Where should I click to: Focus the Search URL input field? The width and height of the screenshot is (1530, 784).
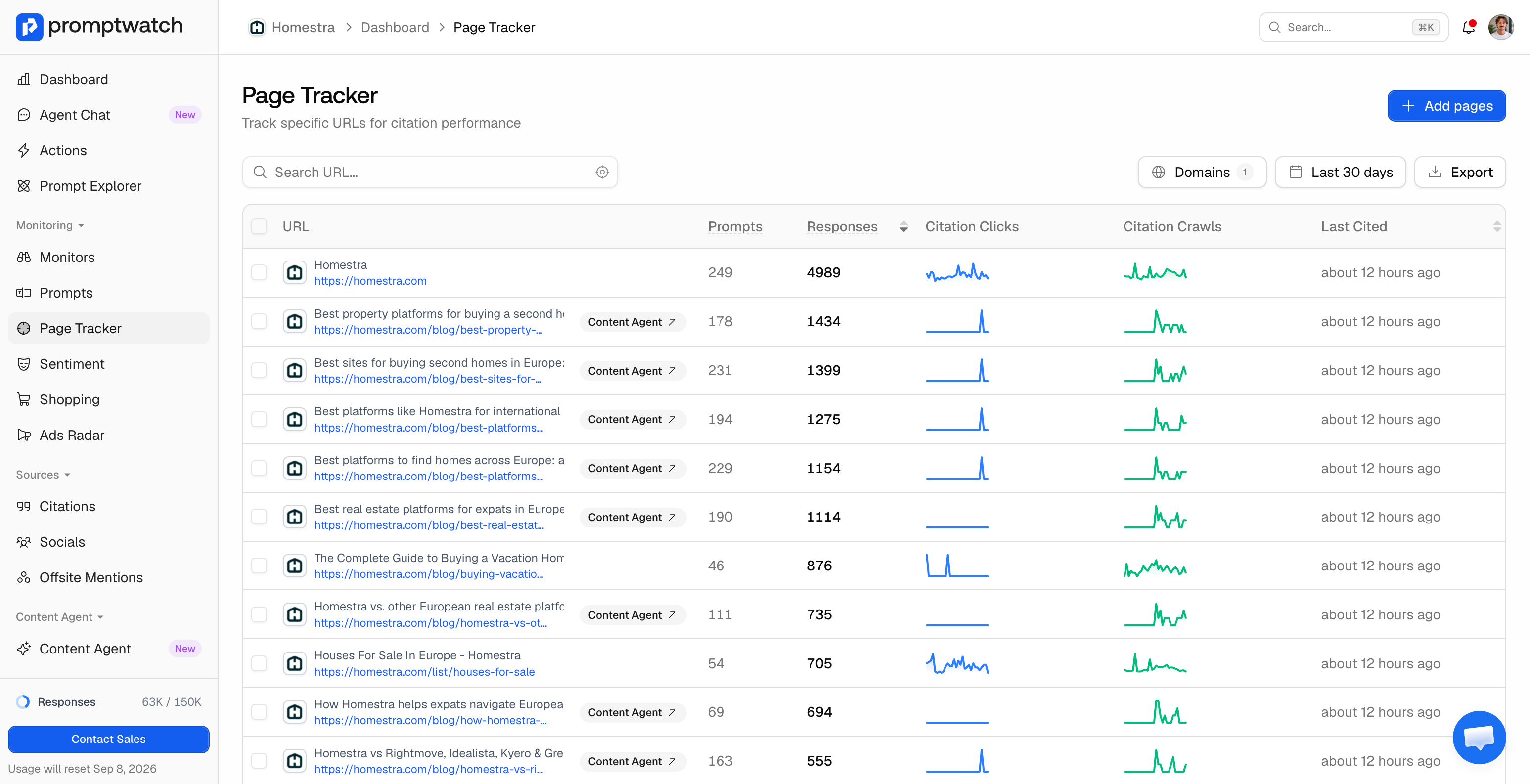click(430, 172)
